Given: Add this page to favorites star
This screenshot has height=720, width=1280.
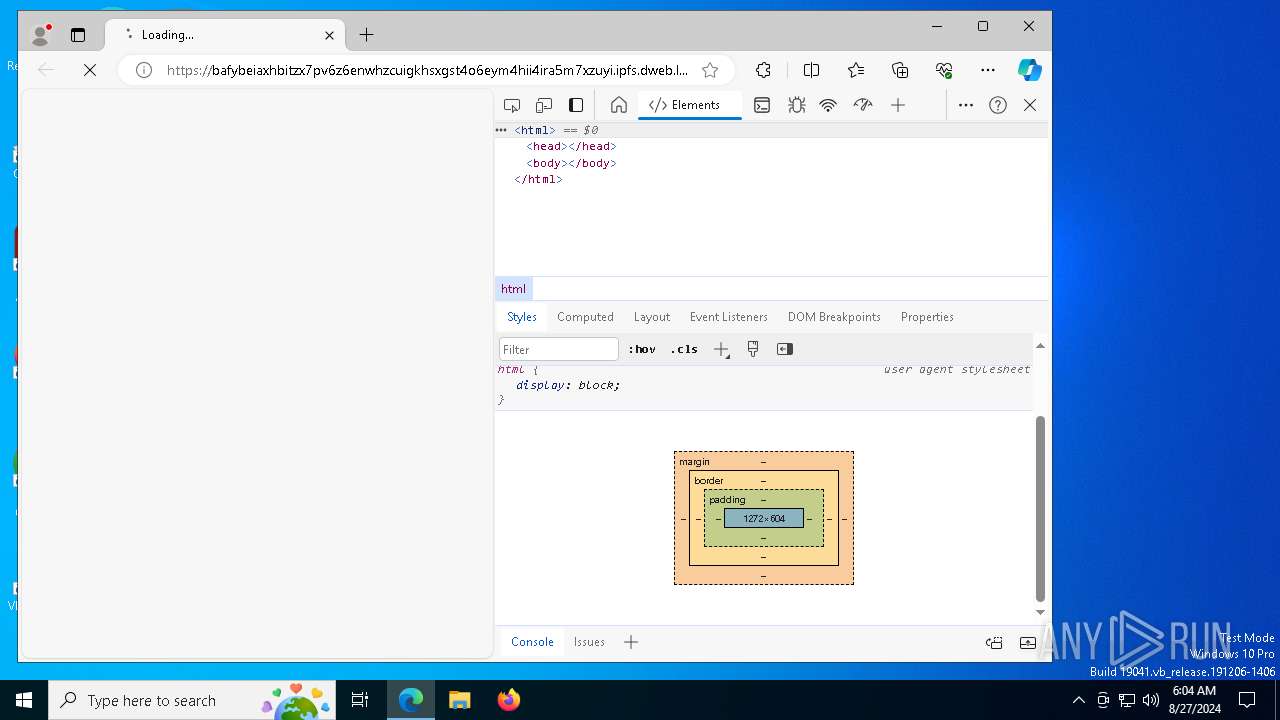Looking at the screenshot, I should tap(710, 70).
